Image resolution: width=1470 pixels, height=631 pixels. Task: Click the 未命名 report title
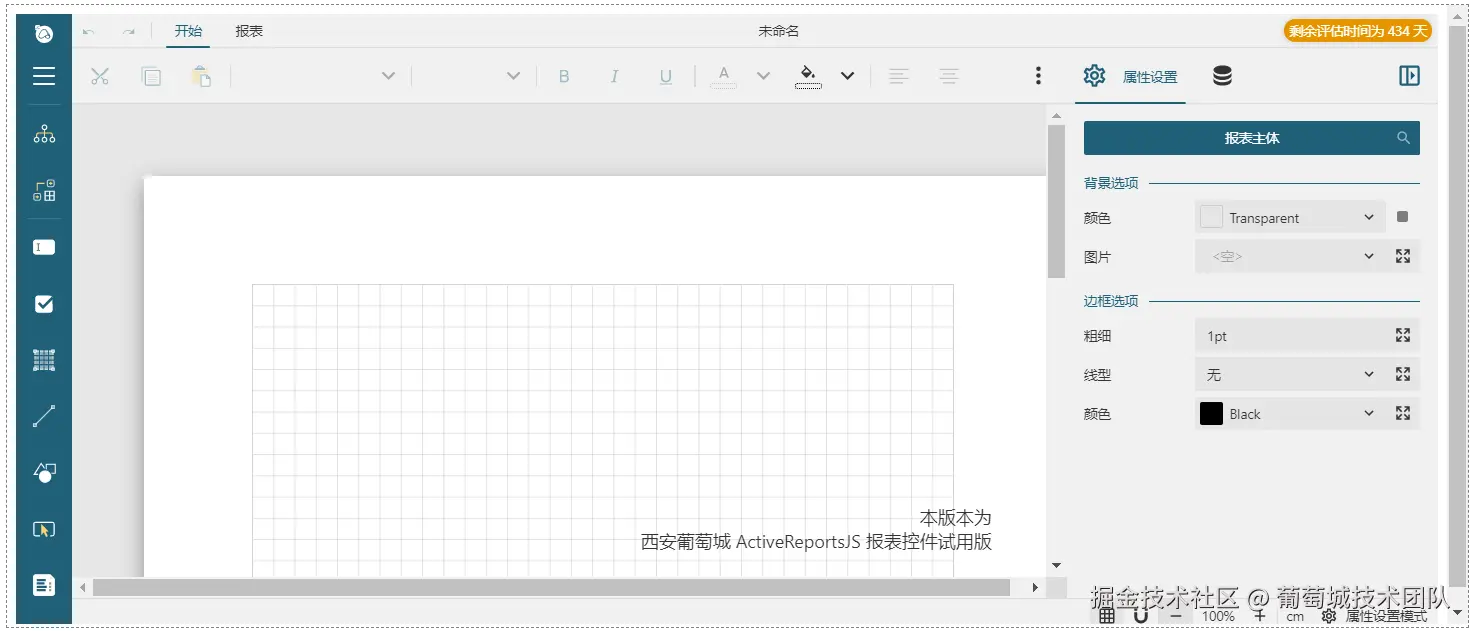pos(778,31)
